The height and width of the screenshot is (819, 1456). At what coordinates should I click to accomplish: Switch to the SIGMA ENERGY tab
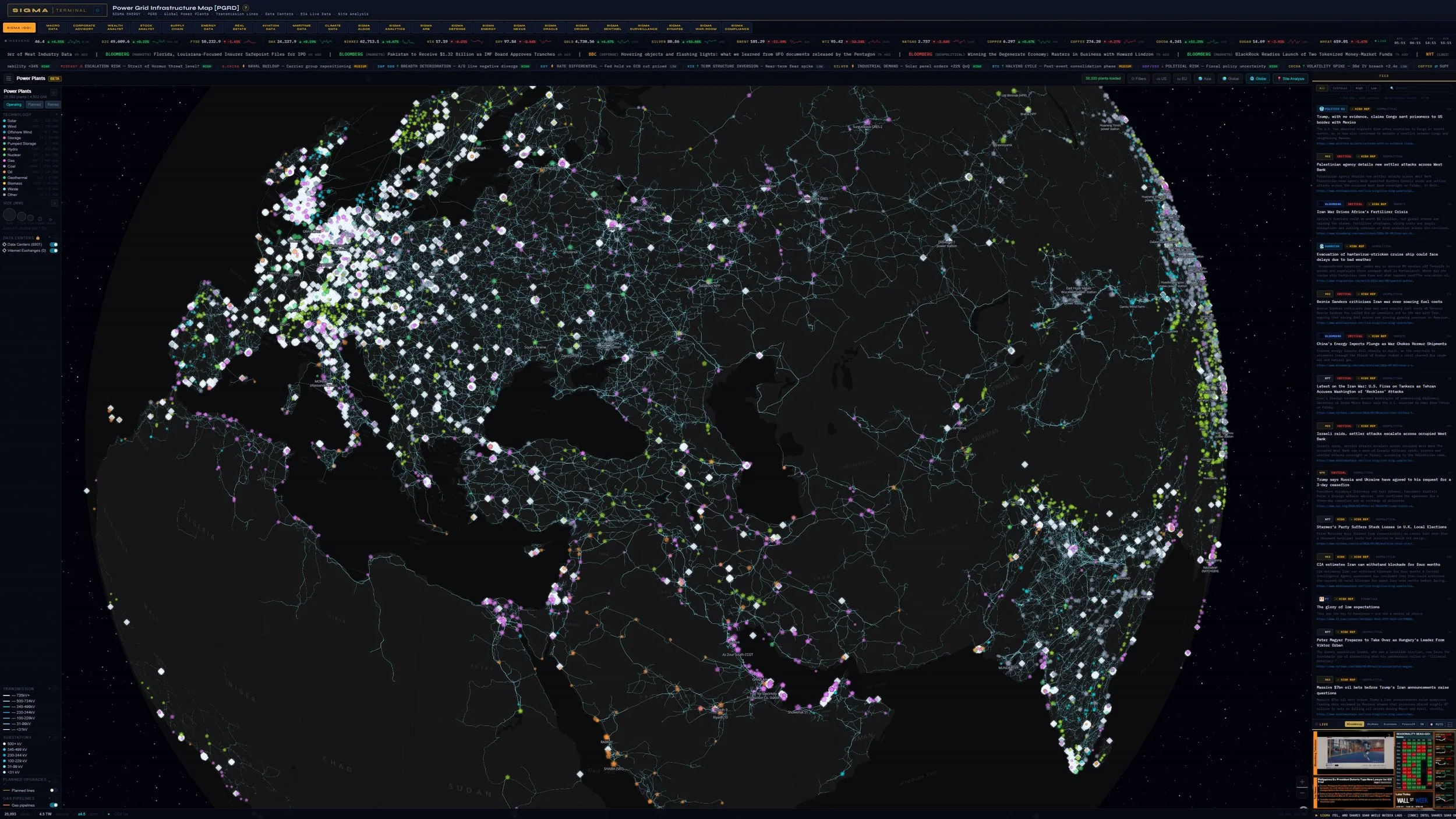click(488, 27)
